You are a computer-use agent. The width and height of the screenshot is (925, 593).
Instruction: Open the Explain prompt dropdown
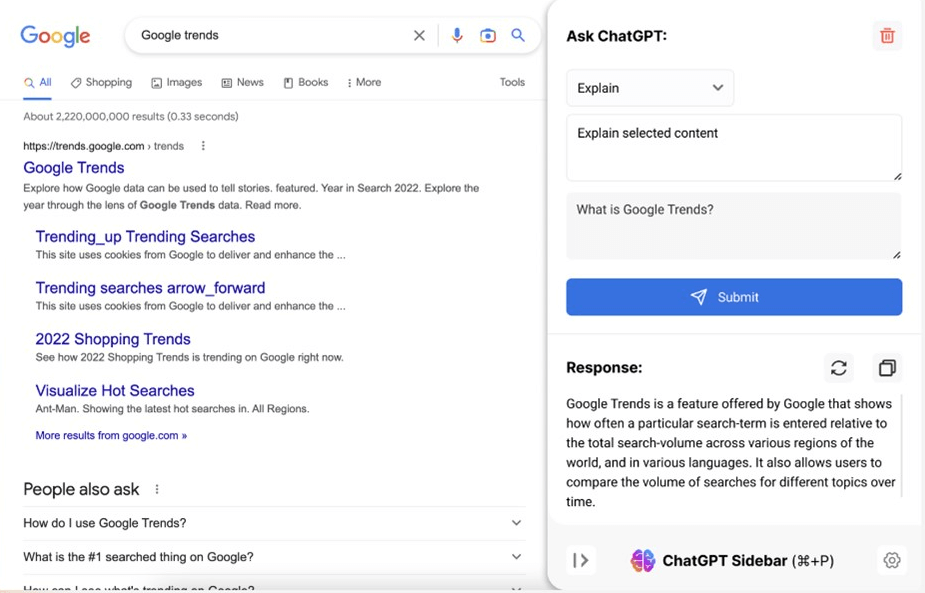click(x=650, y=88)
